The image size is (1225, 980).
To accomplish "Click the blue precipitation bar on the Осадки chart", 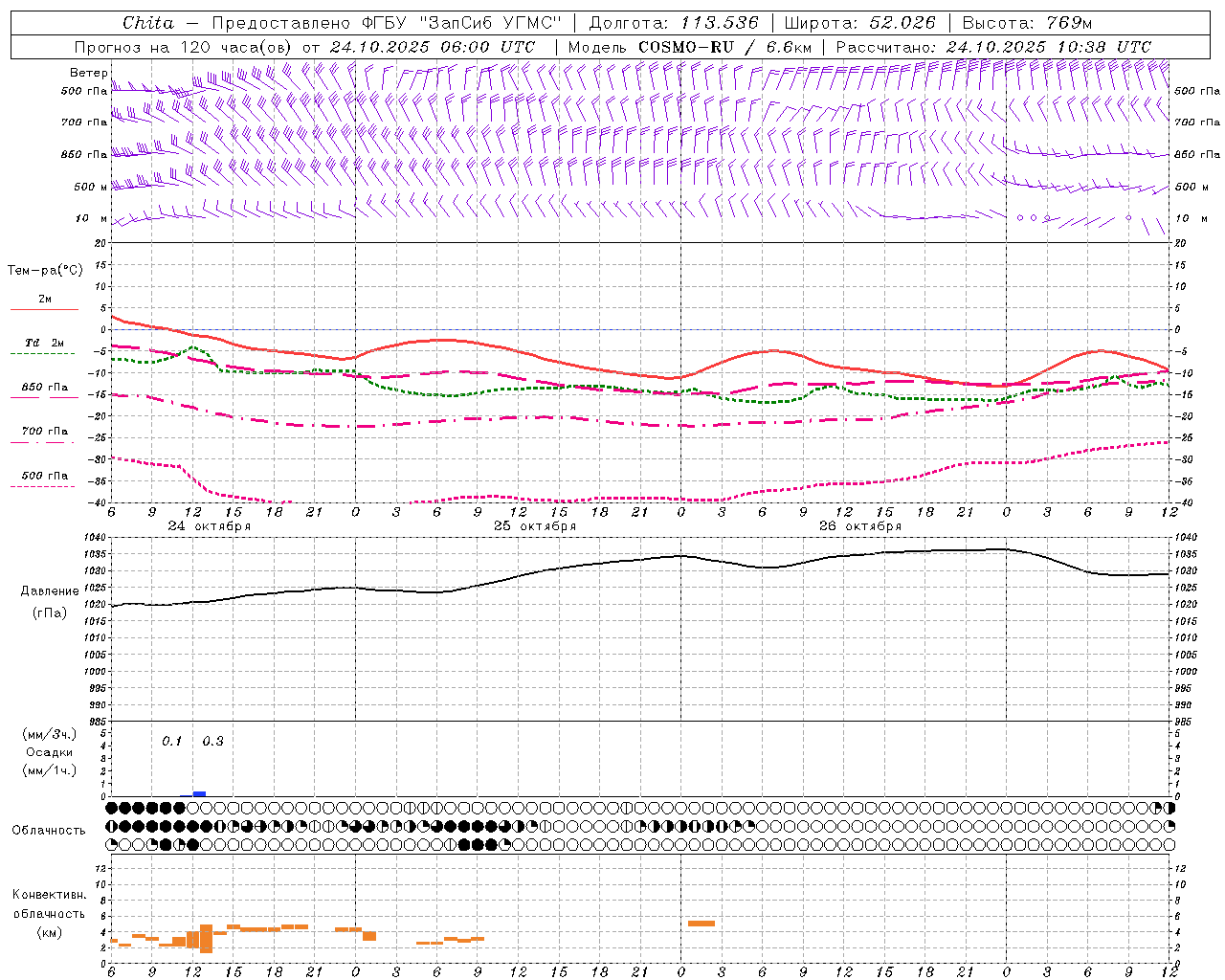I will point(199,793).
